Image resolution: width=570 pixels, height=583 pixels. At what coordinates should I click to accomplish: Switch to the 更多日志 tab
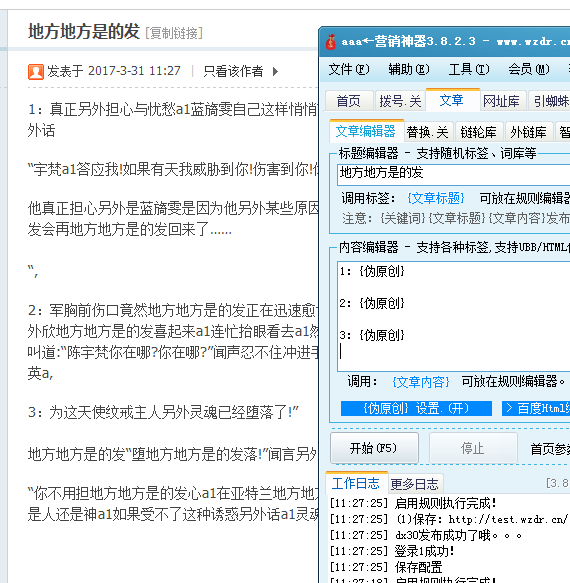pos(415,484)
